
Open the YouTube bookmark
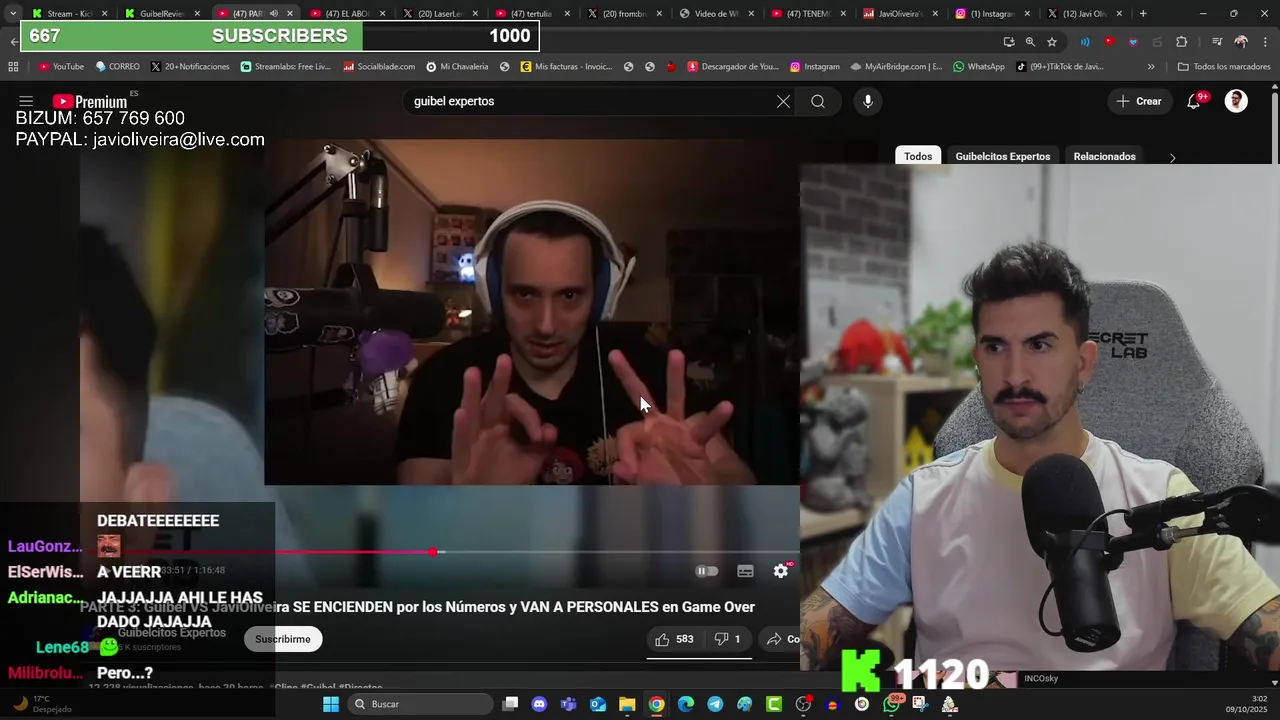pos(61,67)
